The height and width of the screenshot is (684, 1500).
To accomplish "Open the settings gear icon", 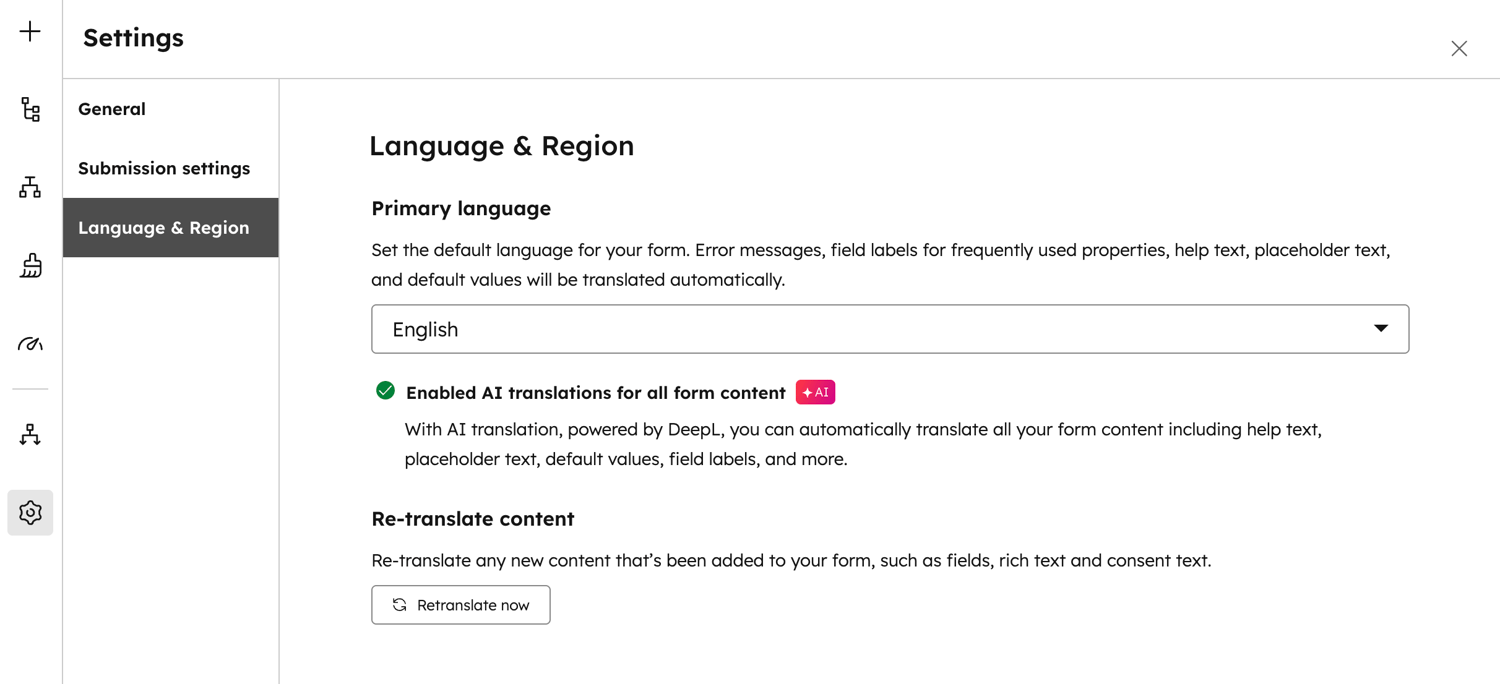I will tap(29, 512).
